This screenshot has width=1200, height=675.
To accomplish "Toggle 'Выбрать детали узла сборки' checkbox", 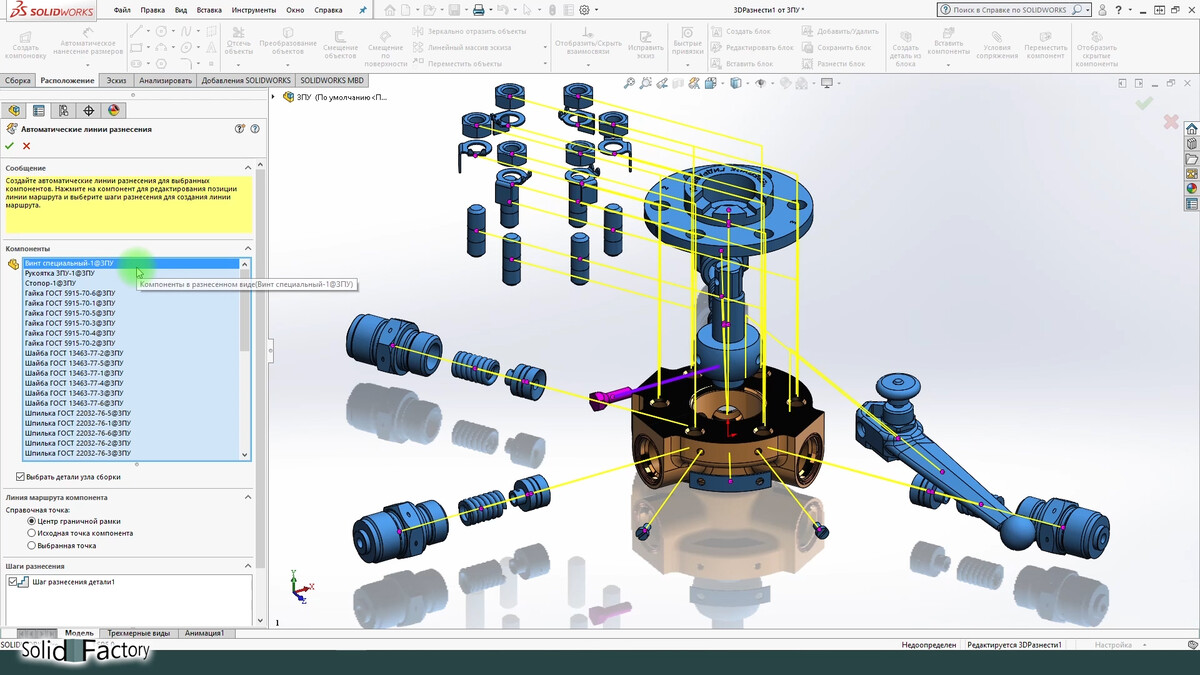I will (x=21, y=477).
